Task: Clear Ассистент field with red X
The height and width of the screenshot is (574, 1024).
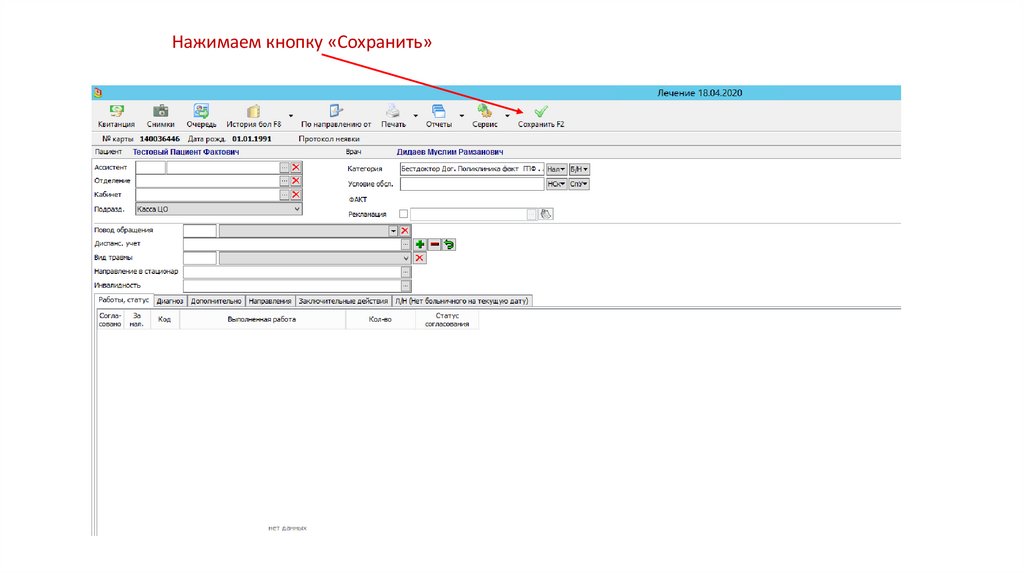Action: point(296,168)
